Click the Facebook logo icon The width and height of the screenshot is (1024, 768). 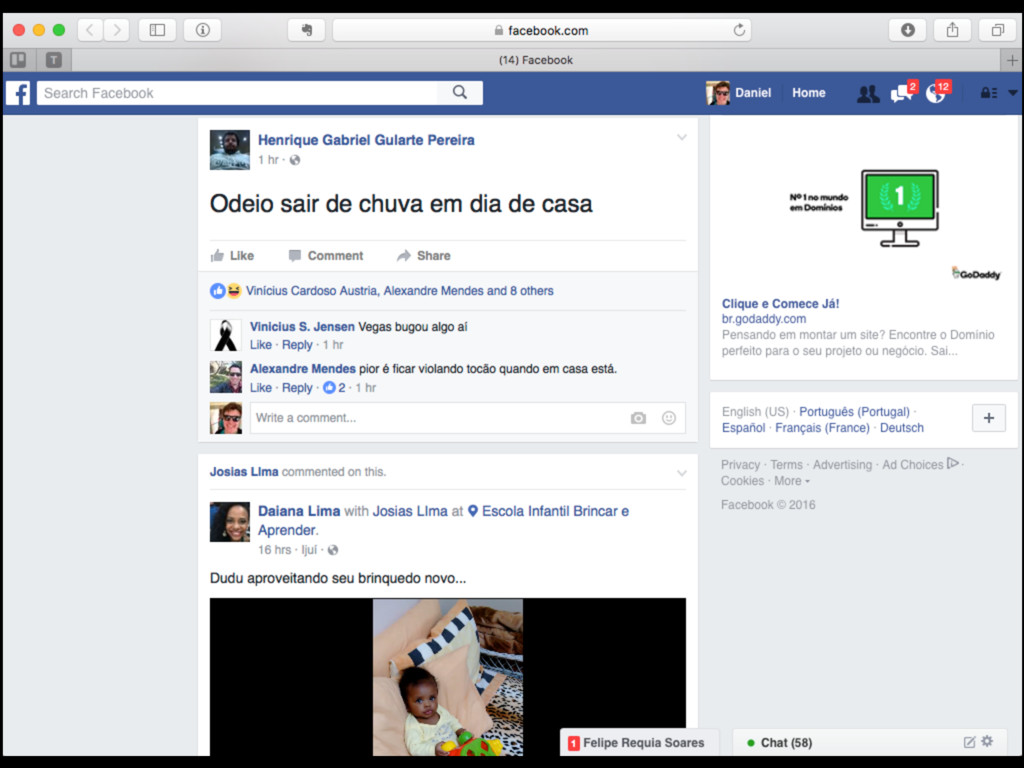click(18, 93)
